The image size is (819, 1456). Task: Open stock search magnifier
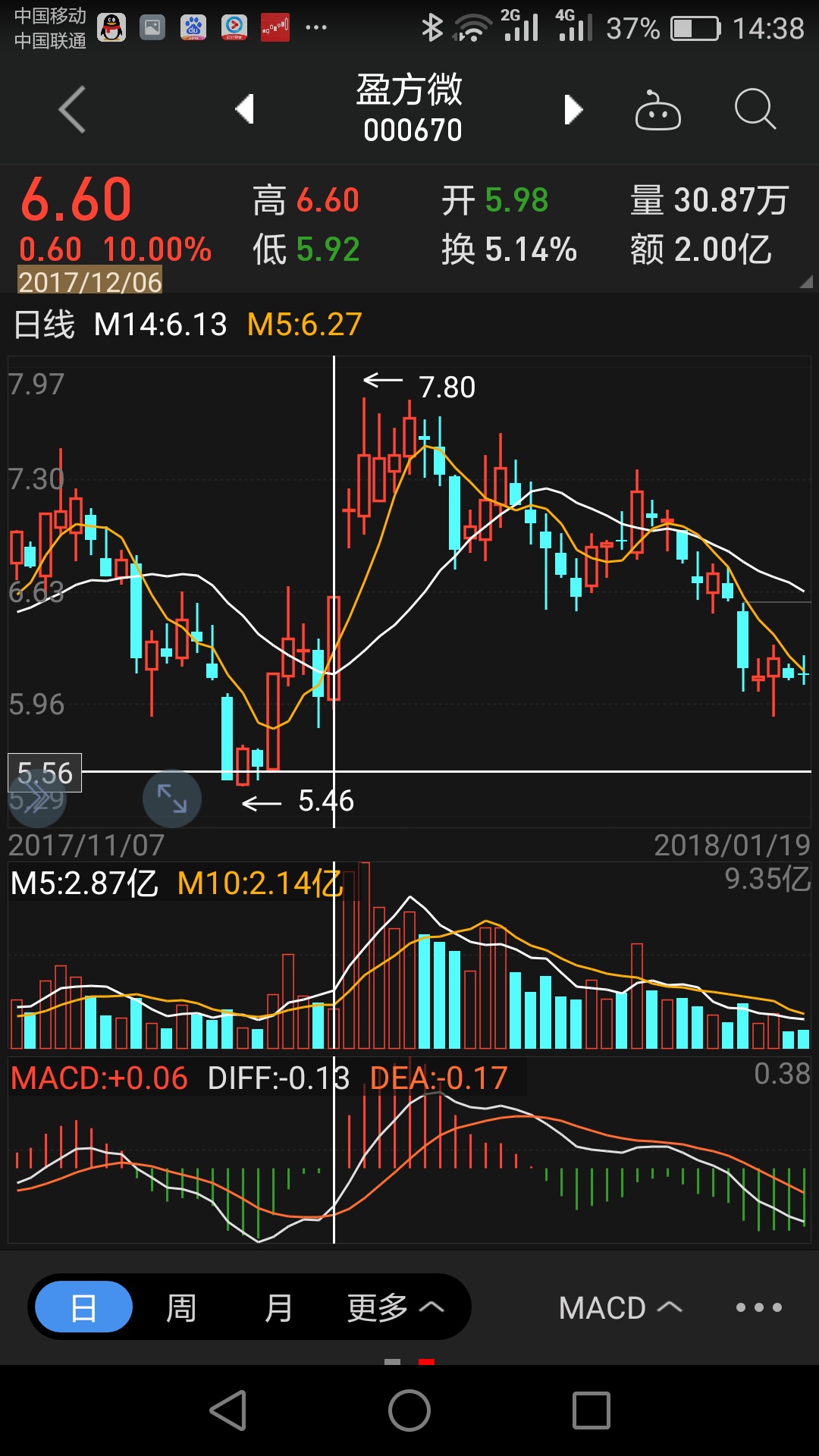(x=755, y=110)
